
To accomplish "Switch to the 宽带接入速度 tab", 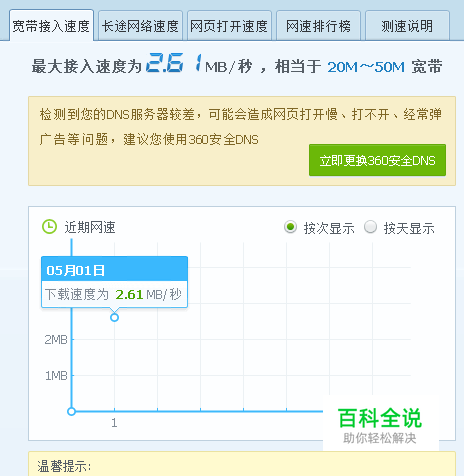I will coord(51,26).
